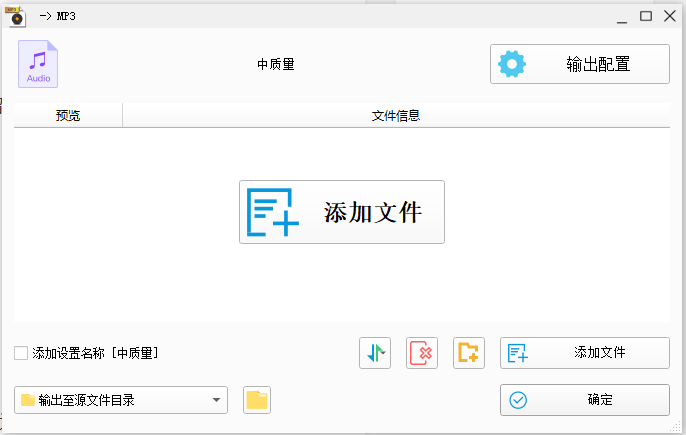This screenshot has height=435, width=686.
Task: Close the MP3 conversion dialog
Action: pos(670,16)
